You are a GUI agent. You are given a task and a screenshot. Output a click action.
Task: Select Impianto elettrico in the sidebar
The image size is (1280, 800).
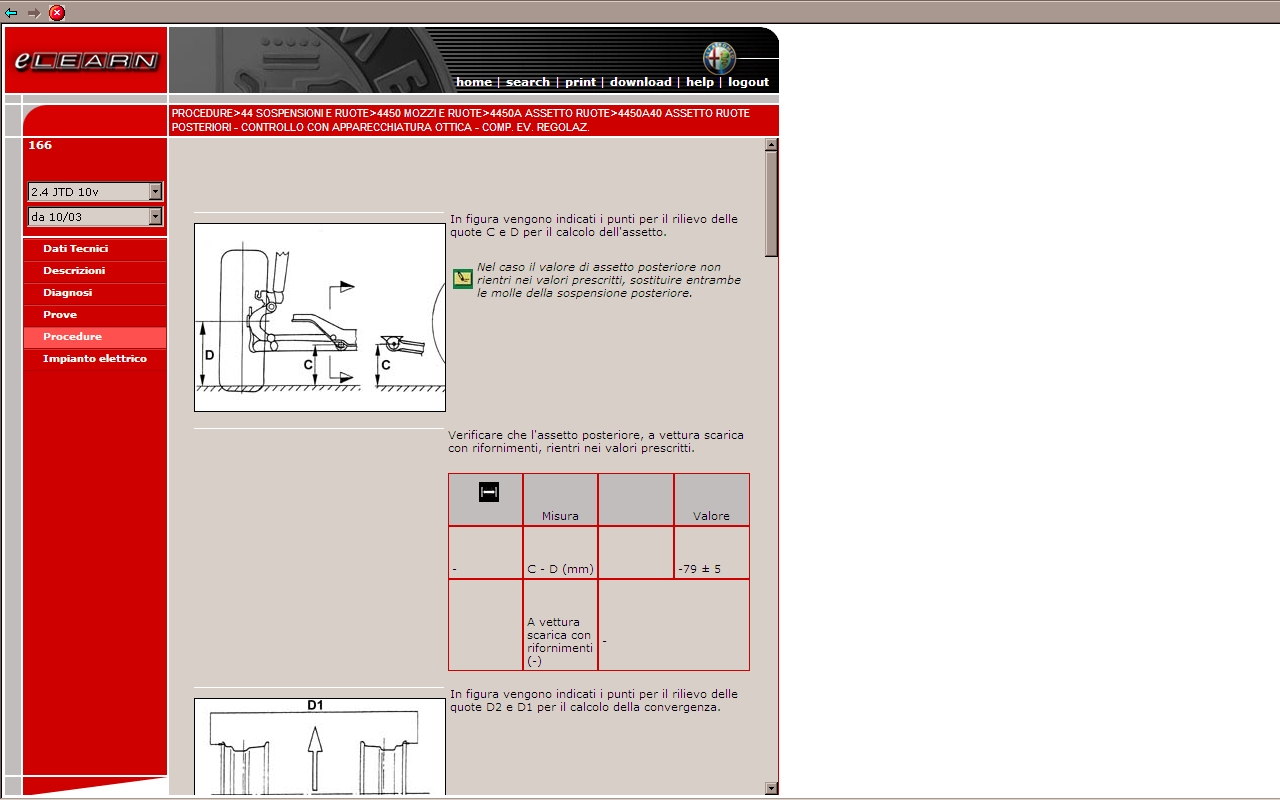point(95,359)
